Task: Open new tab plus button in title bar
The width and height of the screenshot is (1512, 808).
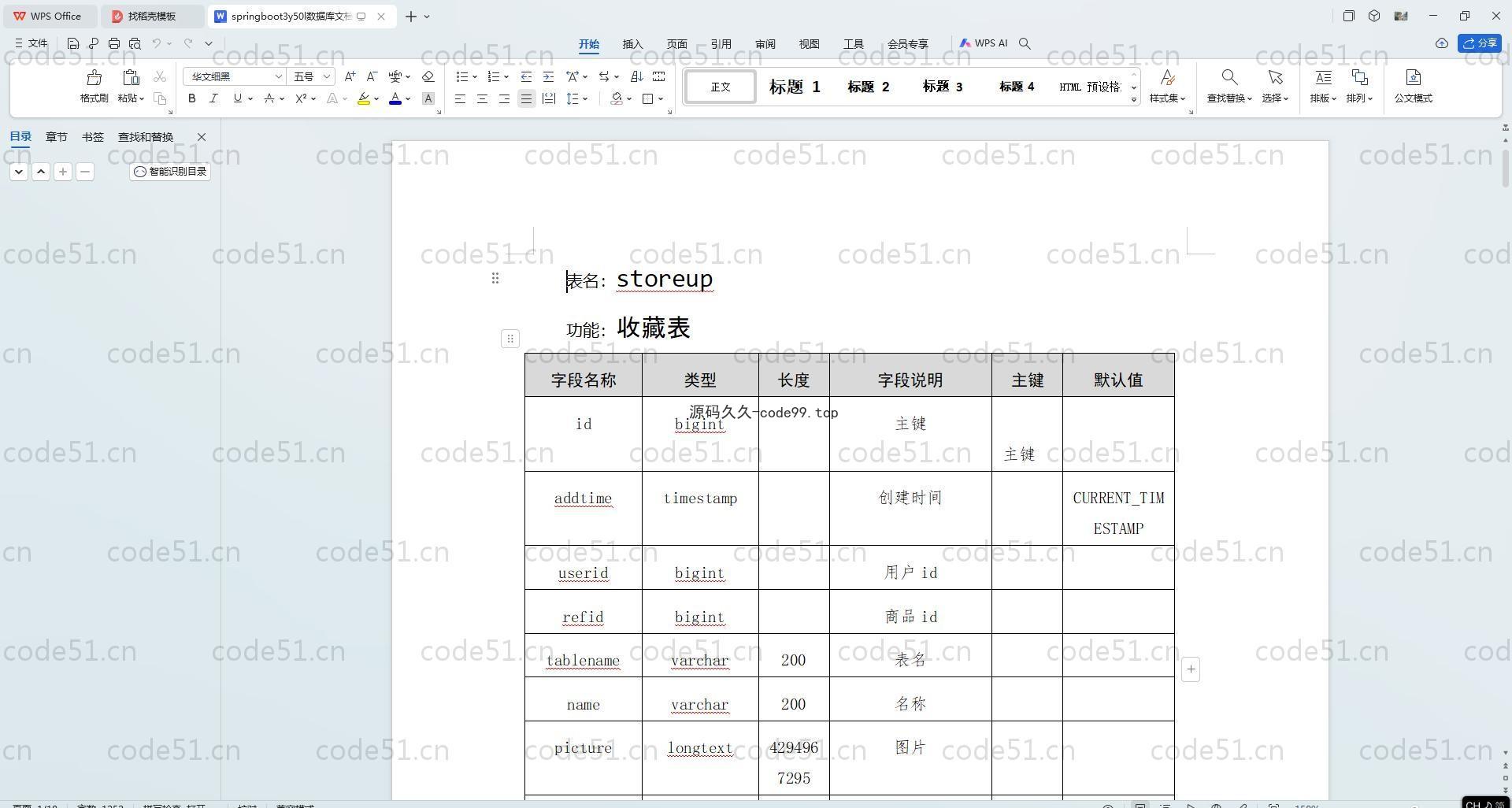Action: tap(411, 16)
